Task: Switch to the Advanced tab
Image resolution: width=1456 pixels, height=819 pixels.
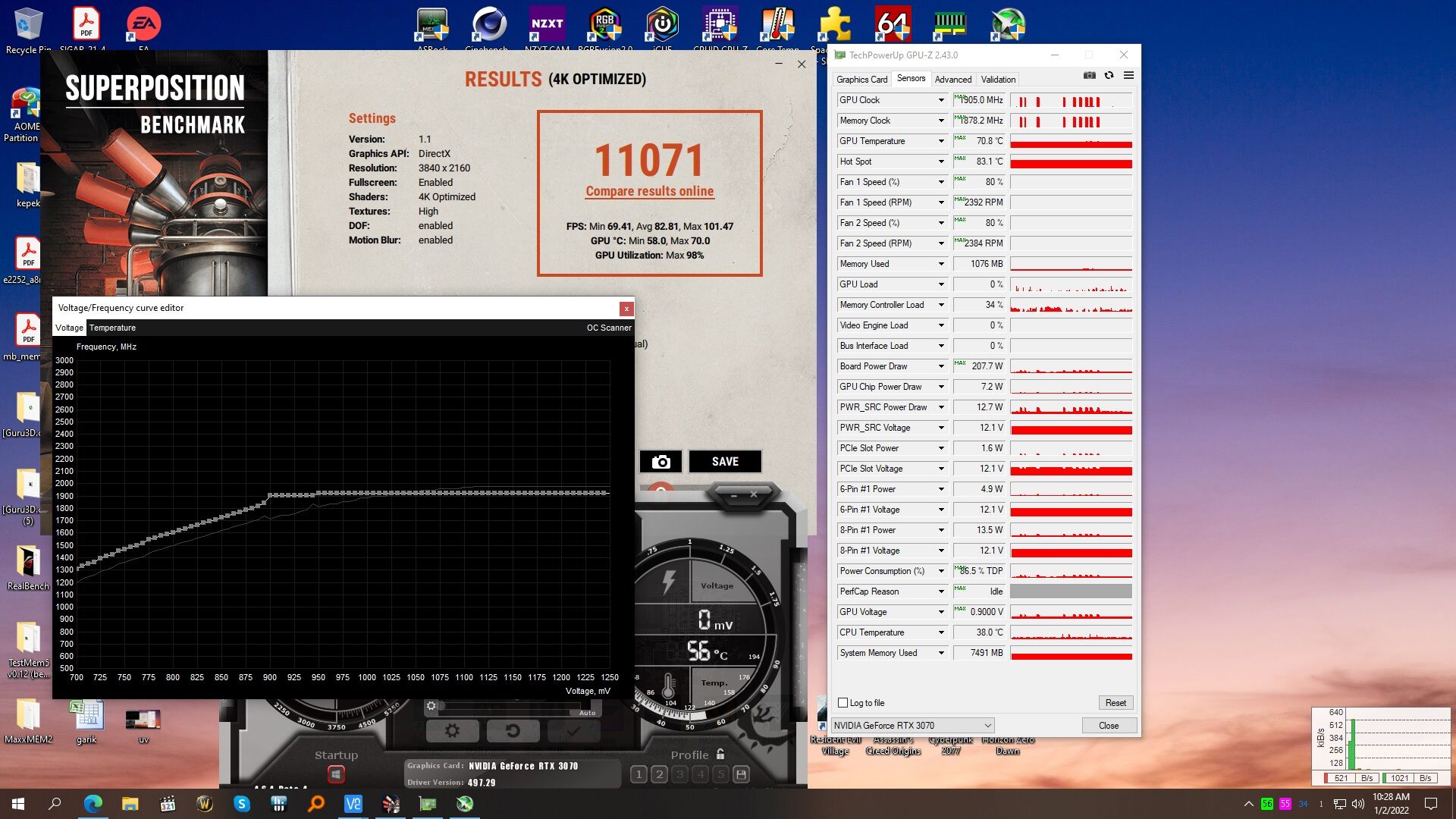Action: (x=953, y=80)
